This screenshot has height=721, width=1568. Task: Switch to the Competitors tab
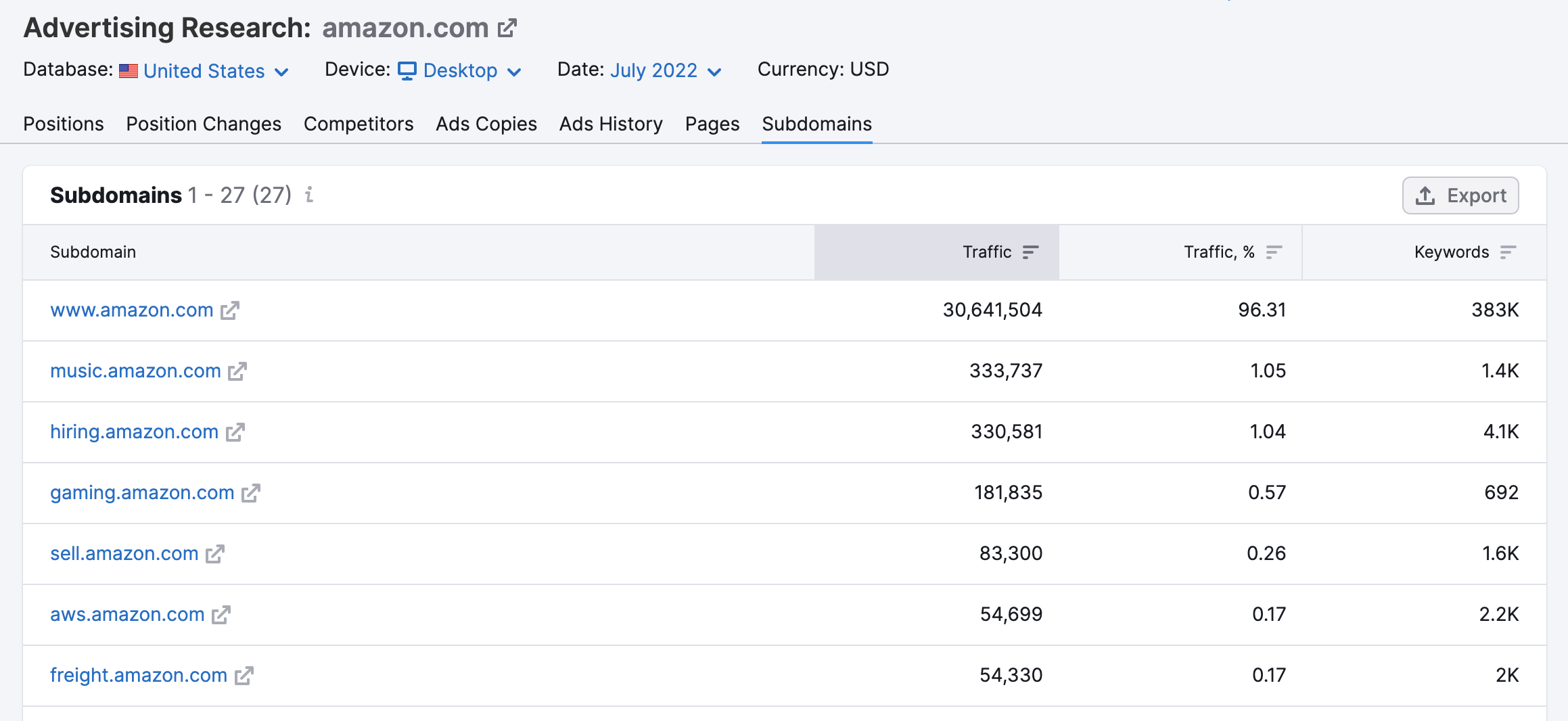click(359, 124)
